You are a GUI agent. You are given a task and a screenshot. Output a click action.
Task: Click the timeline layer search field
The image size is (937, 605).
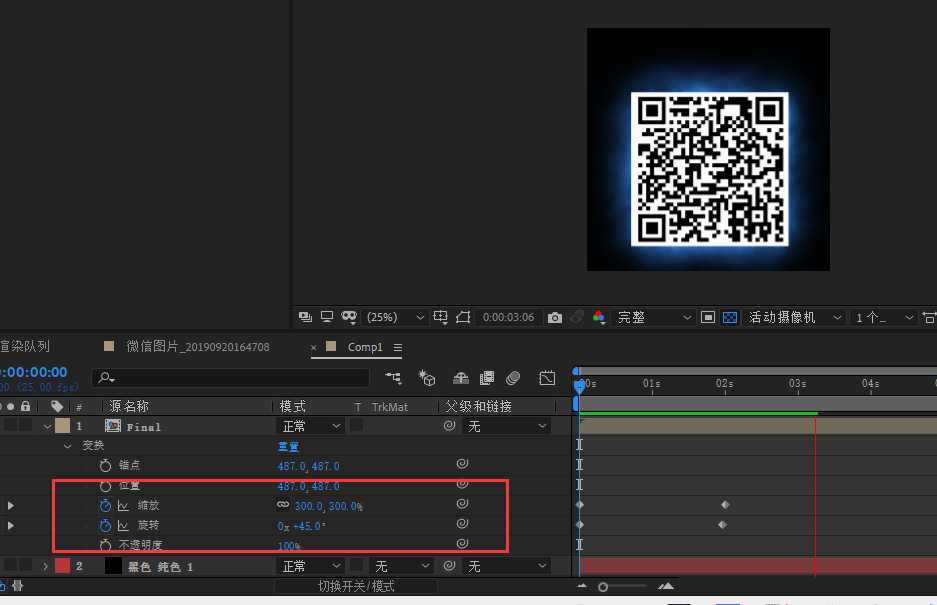pos(230,377)
